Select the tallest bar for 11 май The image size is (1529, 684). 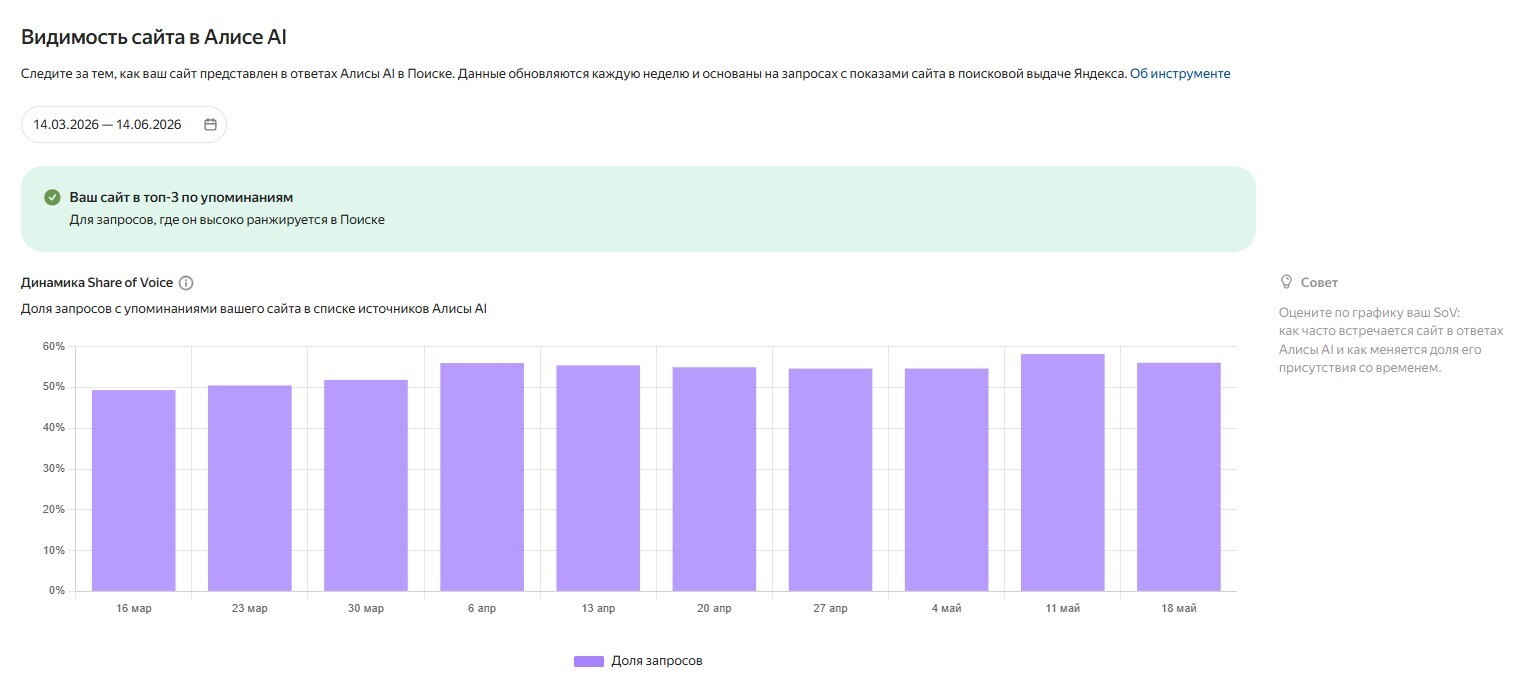pyautogui.click(x=1063, y=472)
